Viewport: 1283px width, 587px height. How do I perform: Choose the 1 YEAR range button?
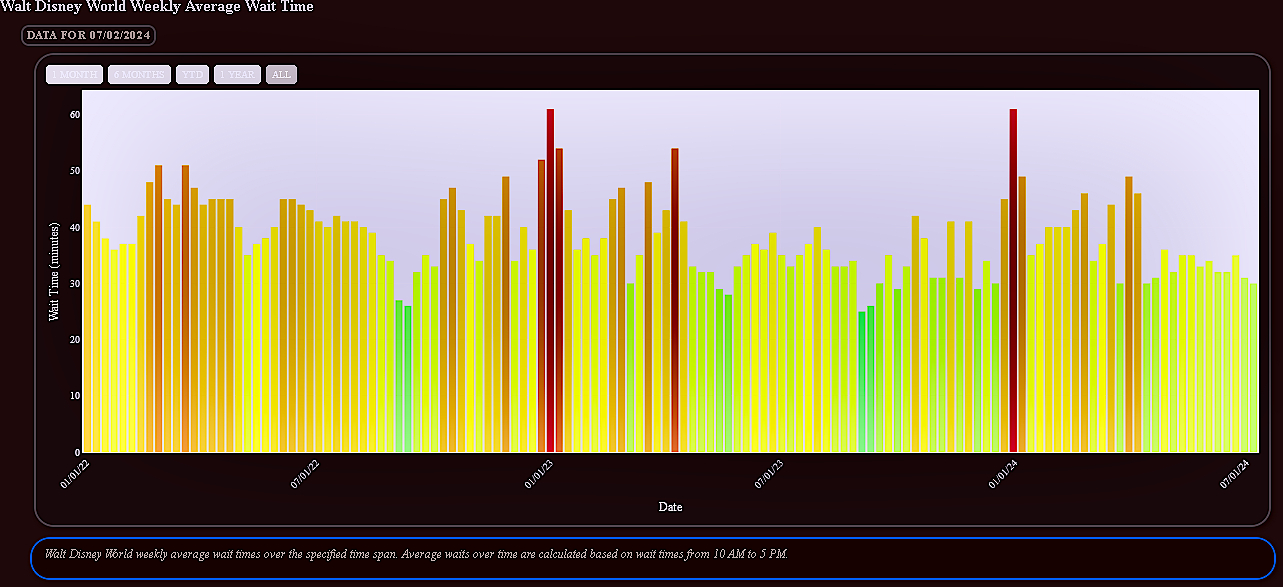[237, 75]
